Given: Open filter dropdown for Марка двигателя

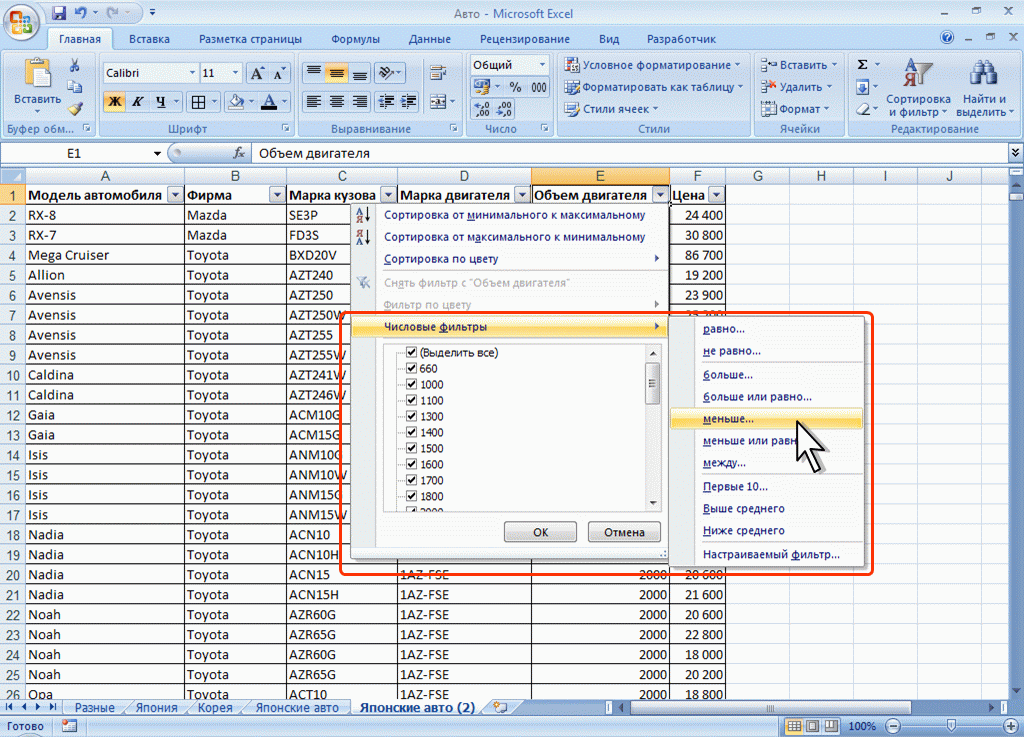Looking at the screenshot, I should tap(522, 195).
